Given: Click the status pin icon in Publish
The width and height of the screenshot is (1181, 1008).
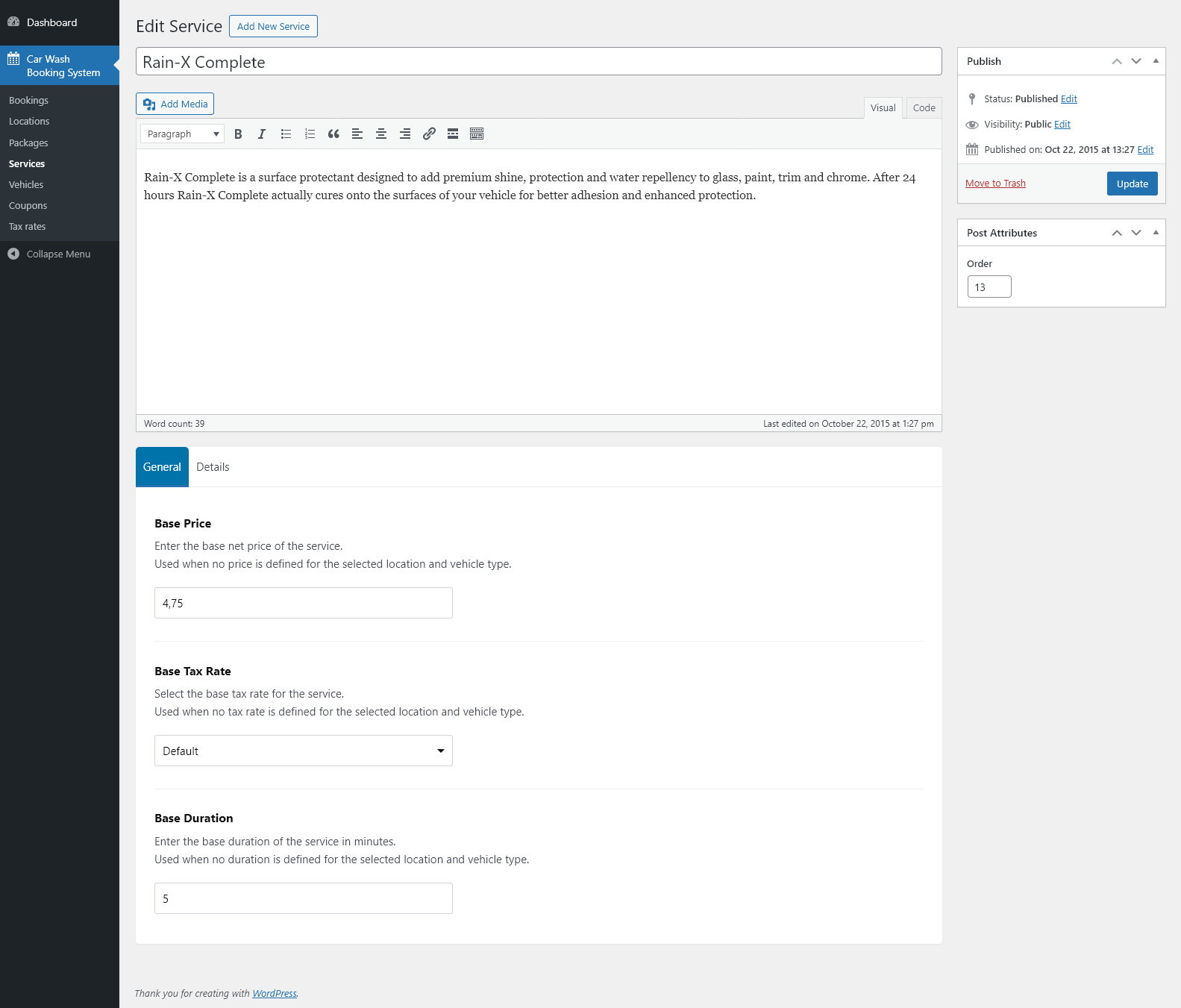Looking at the screenshot, I should point(972,99).
